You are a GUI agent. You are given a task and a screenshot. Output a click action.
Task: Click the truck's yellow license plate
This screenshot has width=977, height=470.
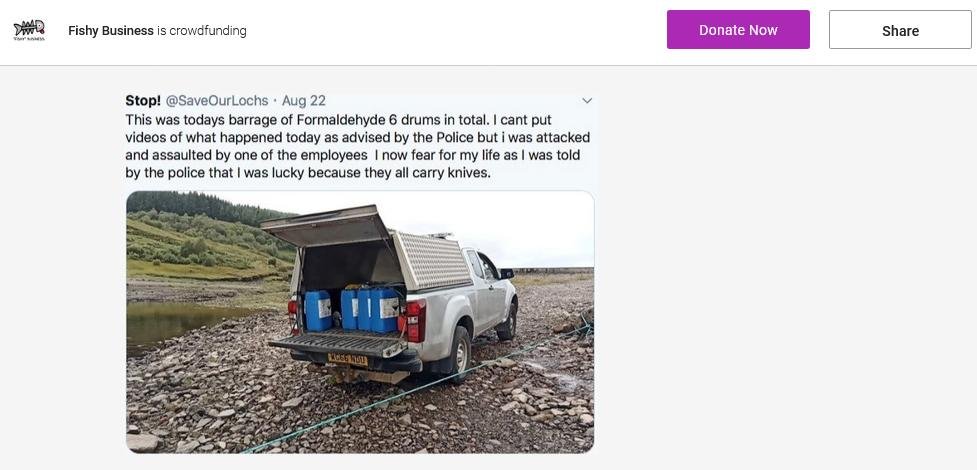348,357
